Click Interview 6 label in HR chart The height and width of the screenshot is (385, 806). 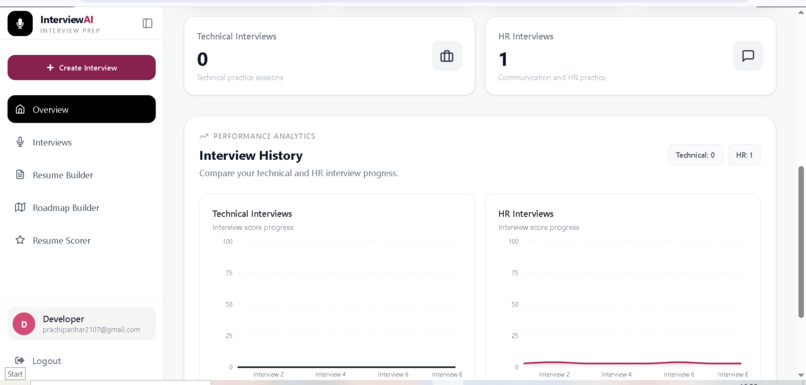(x=679, y=375)
